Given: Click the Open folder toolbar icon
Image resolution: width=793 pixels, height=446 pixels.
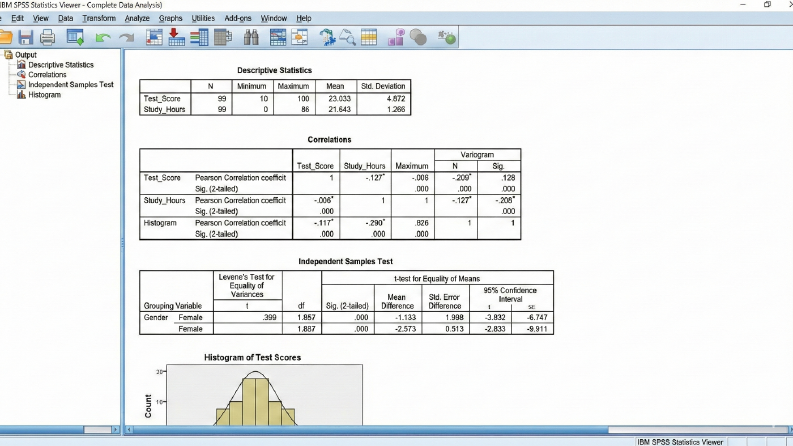Looking at the screenshot, I should point(5,37).
